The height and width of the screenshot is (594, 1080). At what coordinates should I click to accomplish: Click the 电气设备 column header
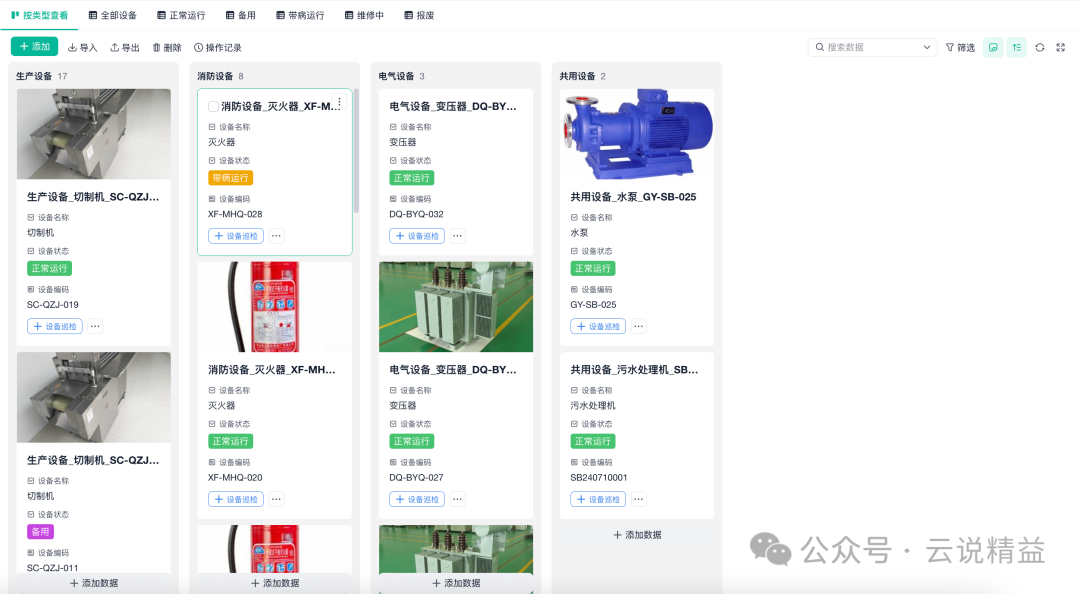(x=396, y=76)
